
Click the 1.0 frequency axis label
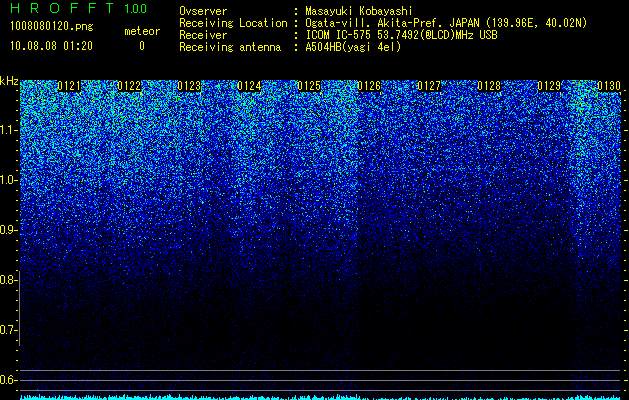(x=9, y=180)
